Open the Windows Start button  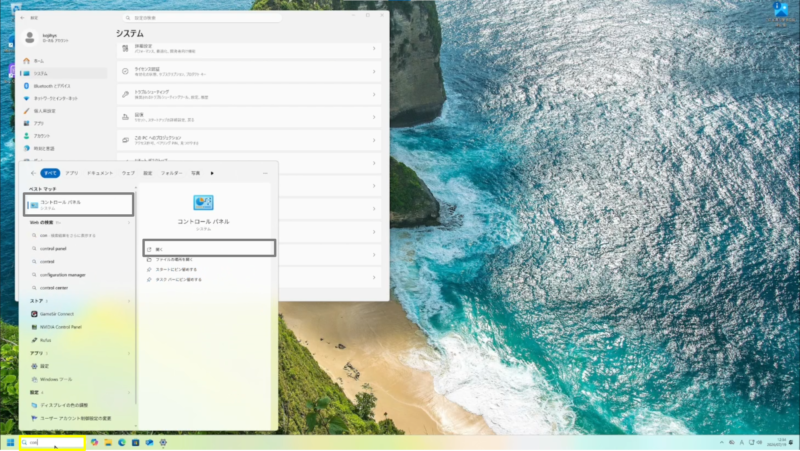point(10,442)
